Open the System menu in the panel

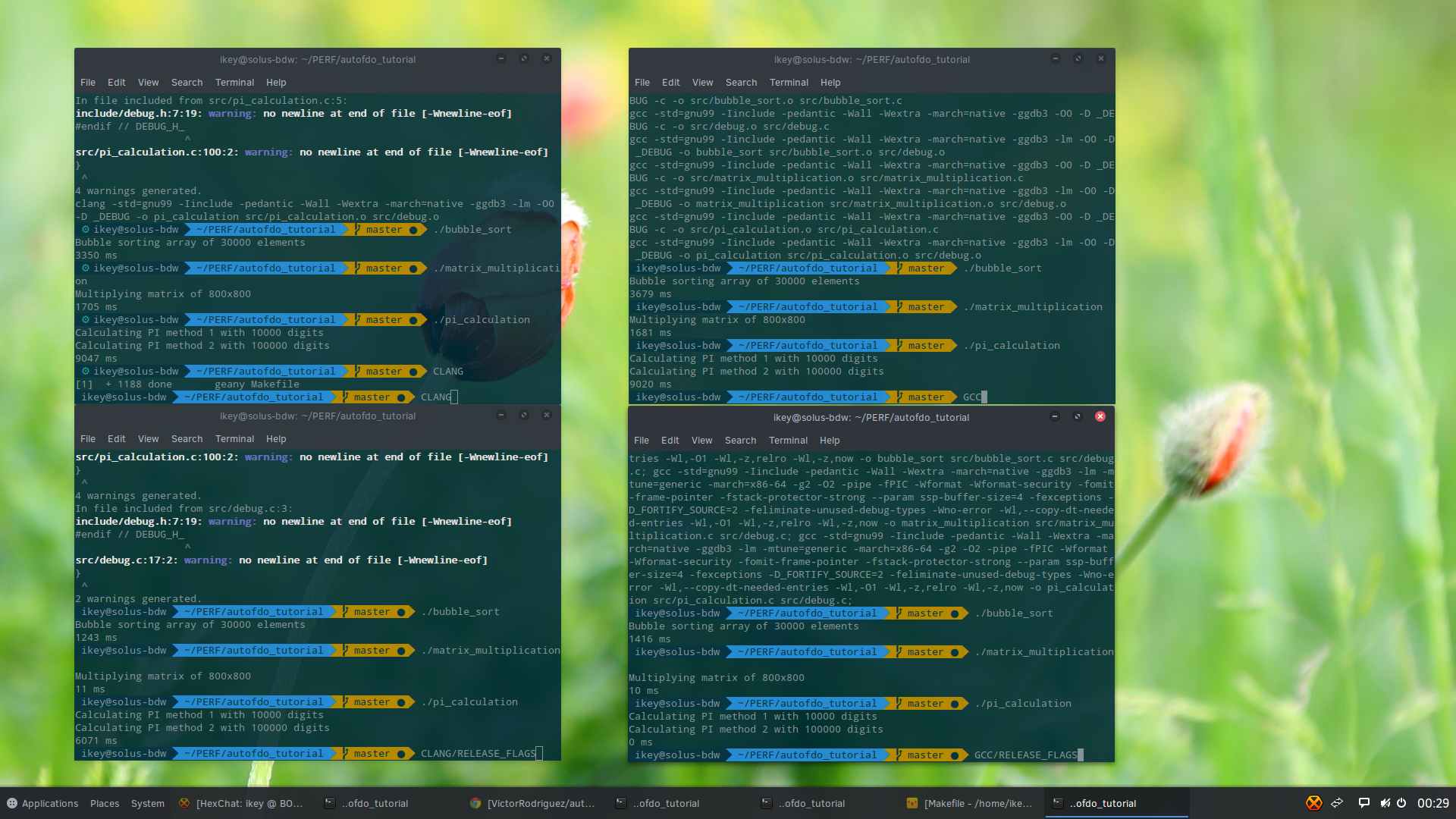(147, 803)
